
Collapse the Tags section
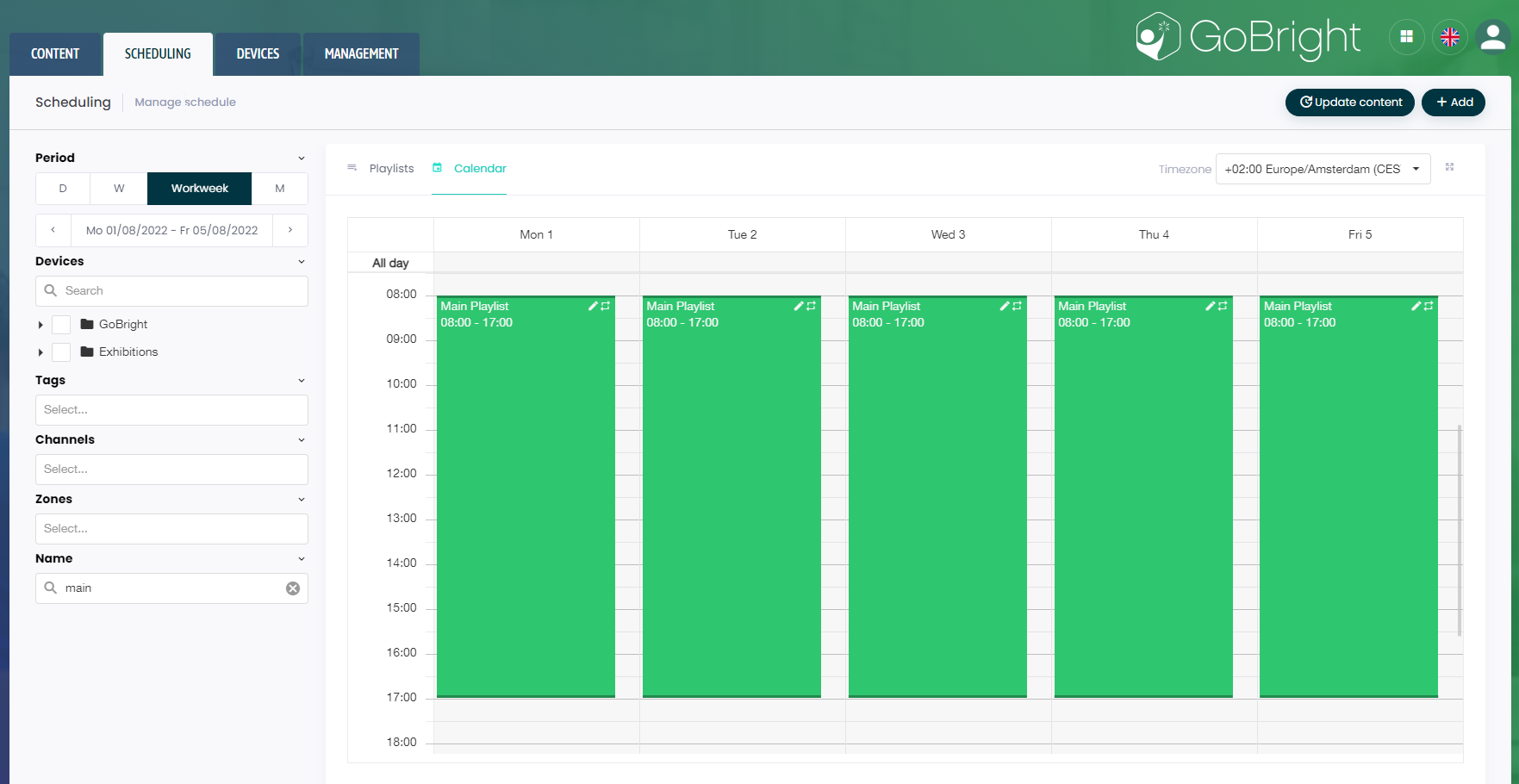[x=302, y=380]
